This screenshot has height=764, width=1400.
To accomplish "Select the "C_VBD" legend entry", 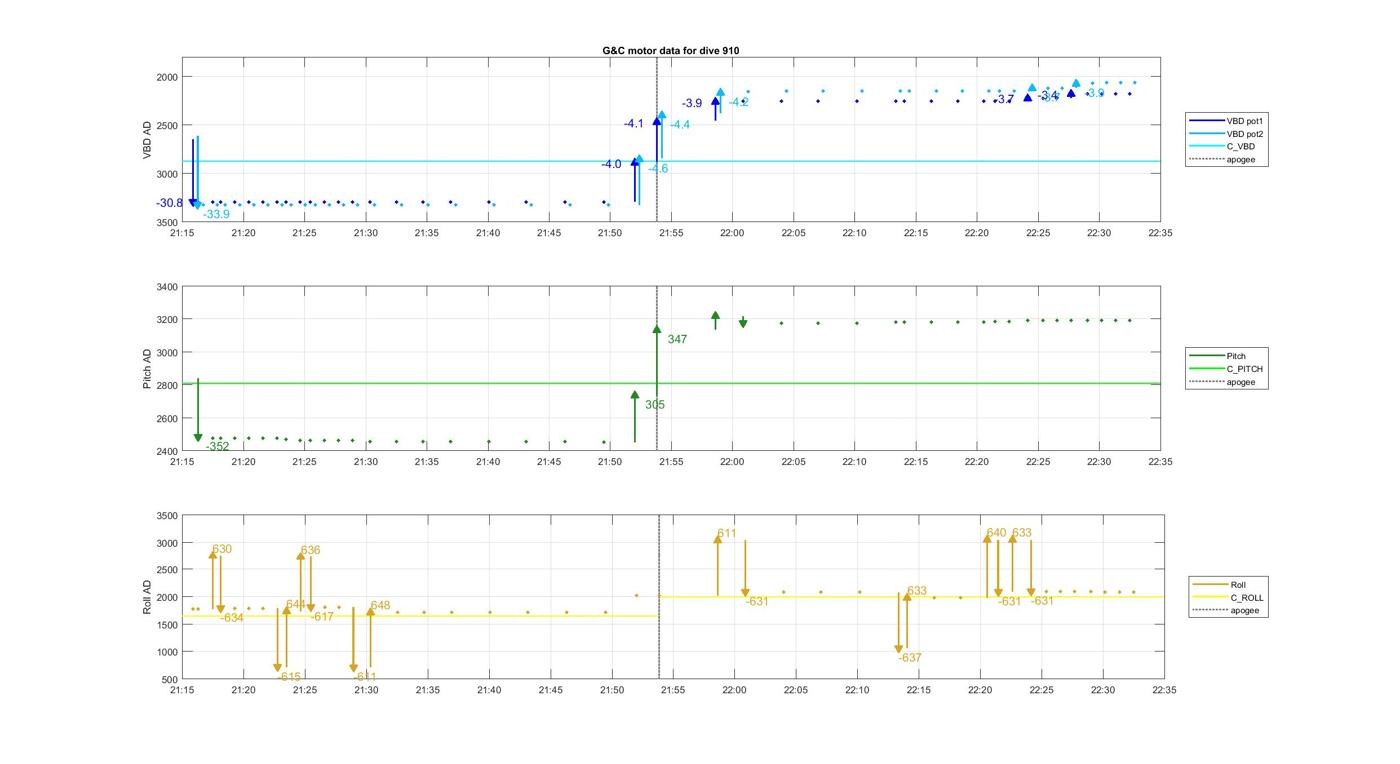I will (x=1223, y=147).
